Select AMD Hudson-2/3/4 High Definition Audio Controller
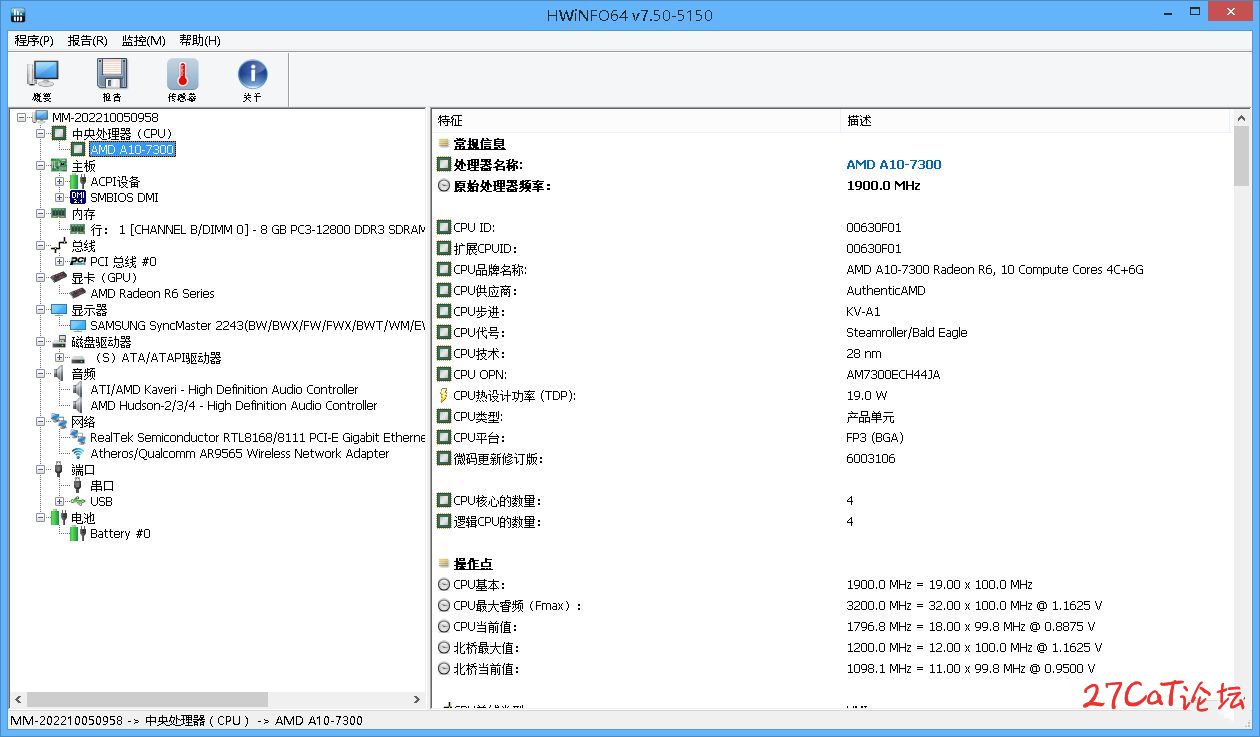Screen dimensions: 1260x737 pos(234,405)
